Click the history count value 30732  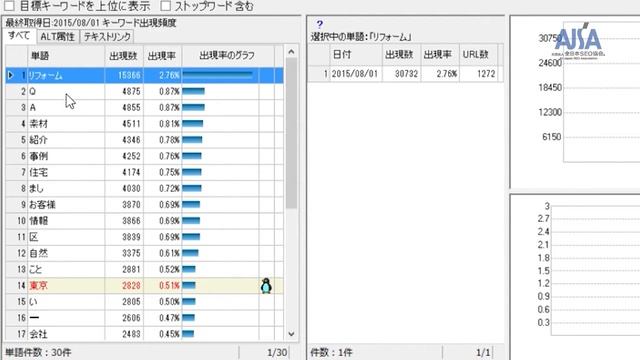(x=407, y=74)
